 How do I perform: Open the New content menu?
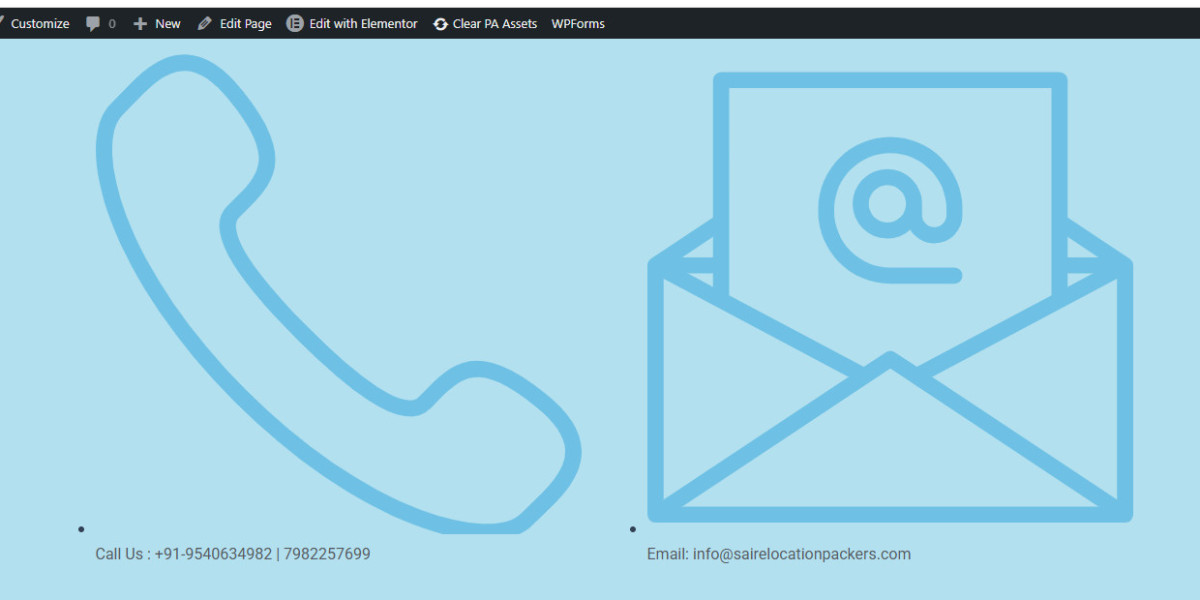click(167, 24)
